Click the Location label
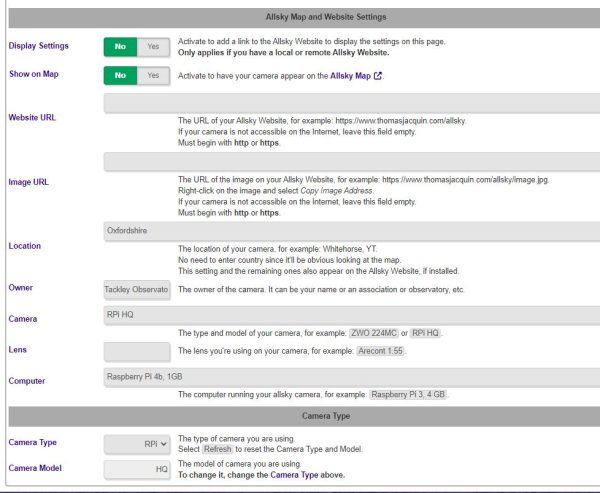 tap(24, 246)
